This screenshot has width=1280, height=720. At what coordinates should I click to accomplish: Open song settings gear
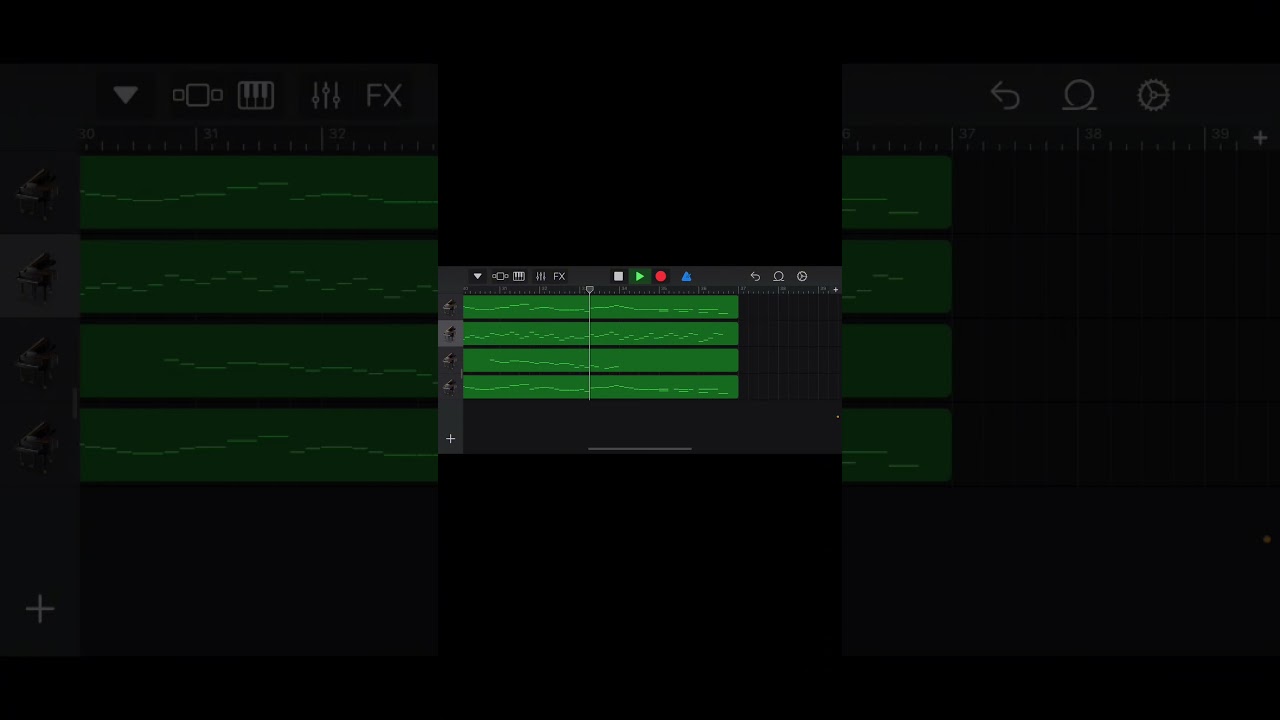[x=802, y=276]
